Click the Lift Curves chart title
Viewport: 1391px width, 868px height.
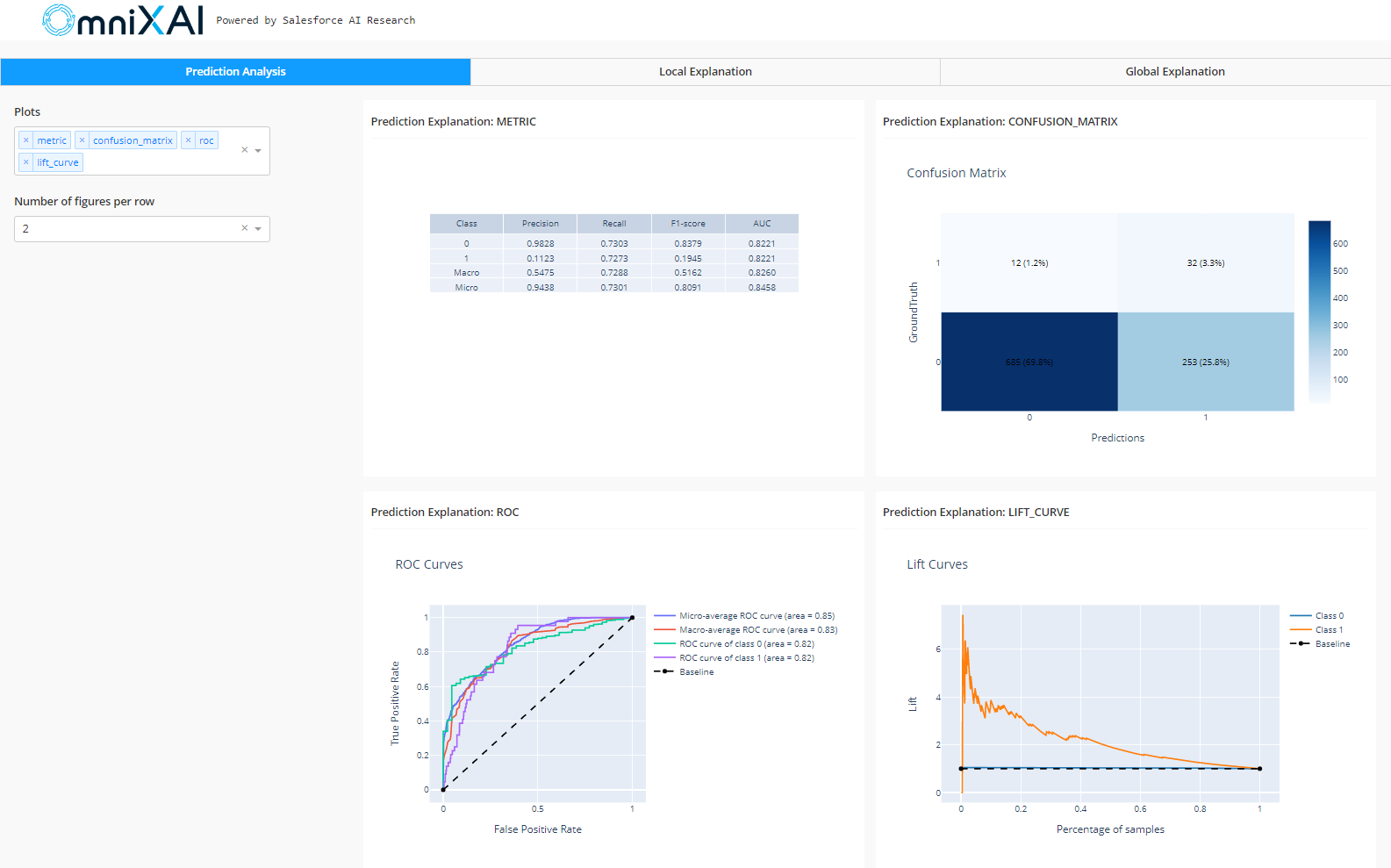(937, 564)
